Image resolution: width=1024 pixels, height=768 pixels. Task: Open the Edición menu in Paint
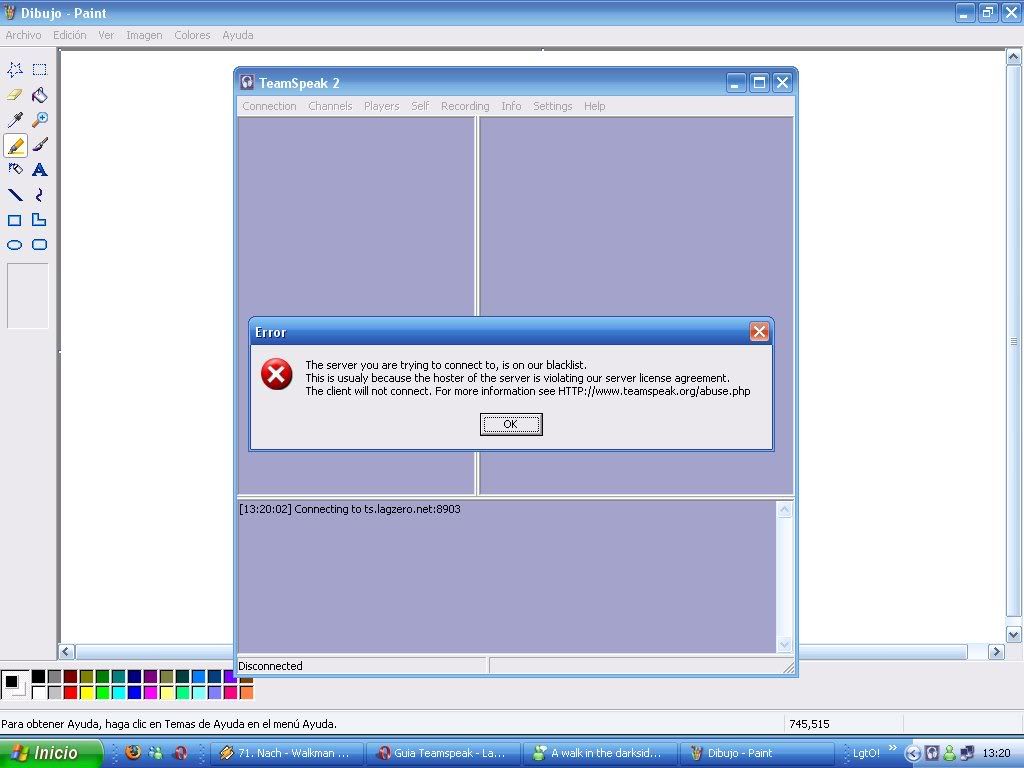tap(70, 35)
